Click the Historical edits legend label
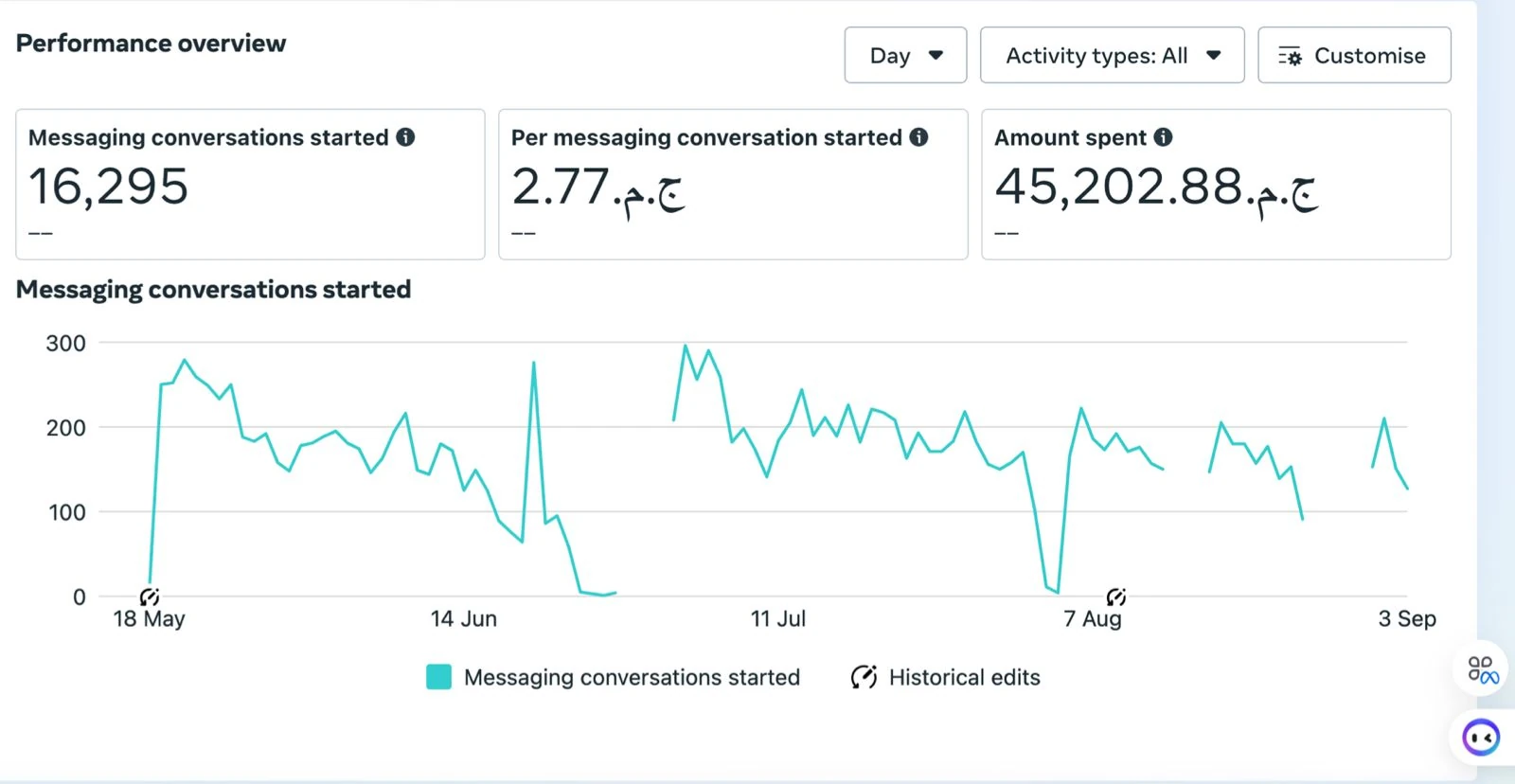This screenshot has width=1515, height=784. [964, 678]
